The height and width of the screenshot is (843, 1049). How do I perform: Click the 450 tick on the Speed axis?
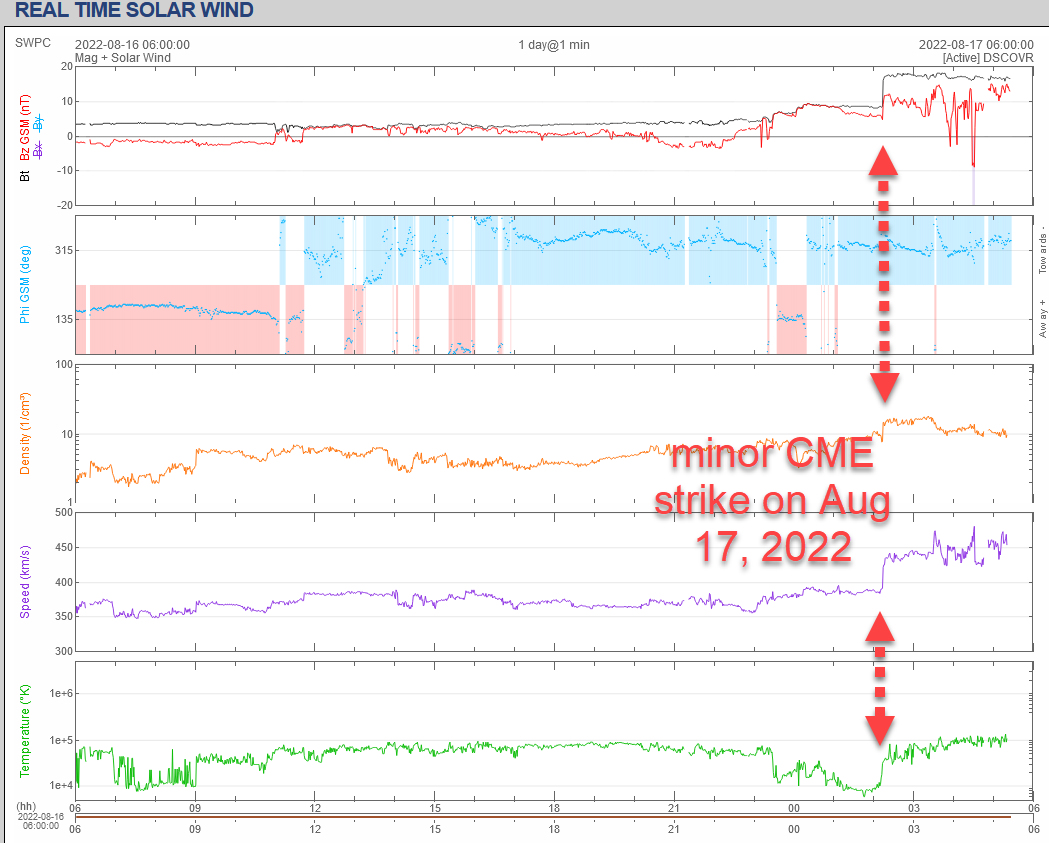click(x=64, y=547)
